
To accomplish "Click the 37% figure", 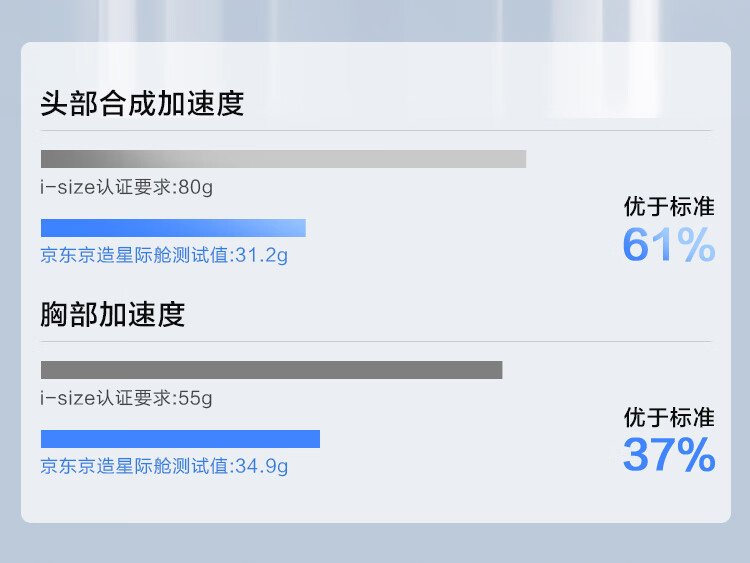I will coord(669,455).
